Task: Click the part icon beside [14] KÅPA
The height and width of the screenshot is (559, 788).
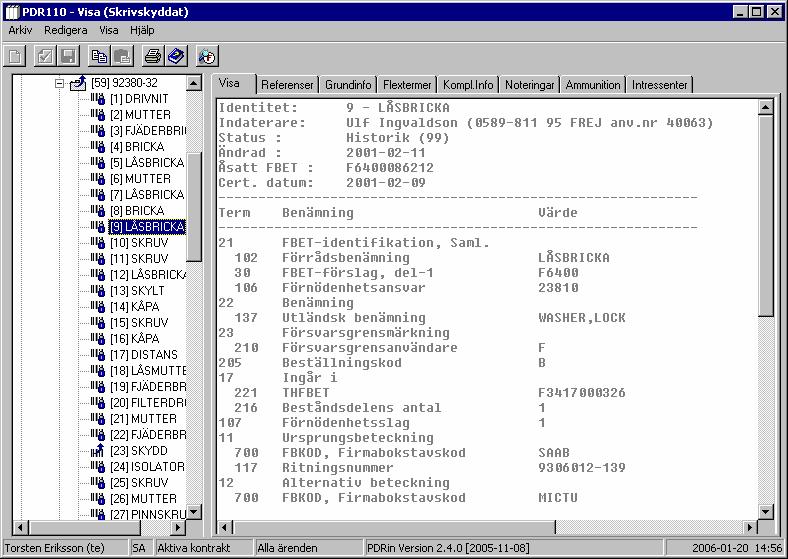Action: tap(97, 307)
